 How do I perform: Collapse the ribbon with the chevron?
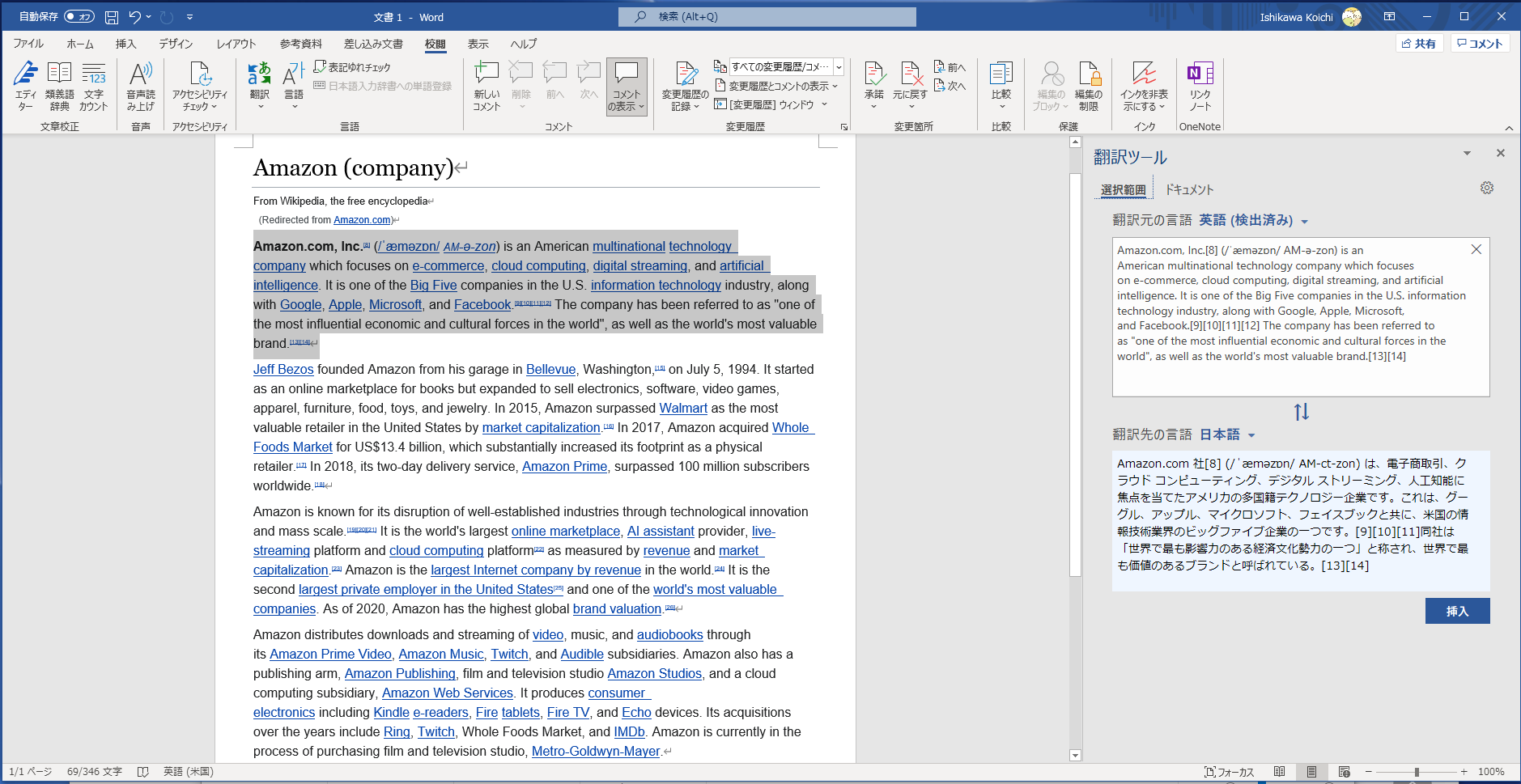click(1509, 128)
